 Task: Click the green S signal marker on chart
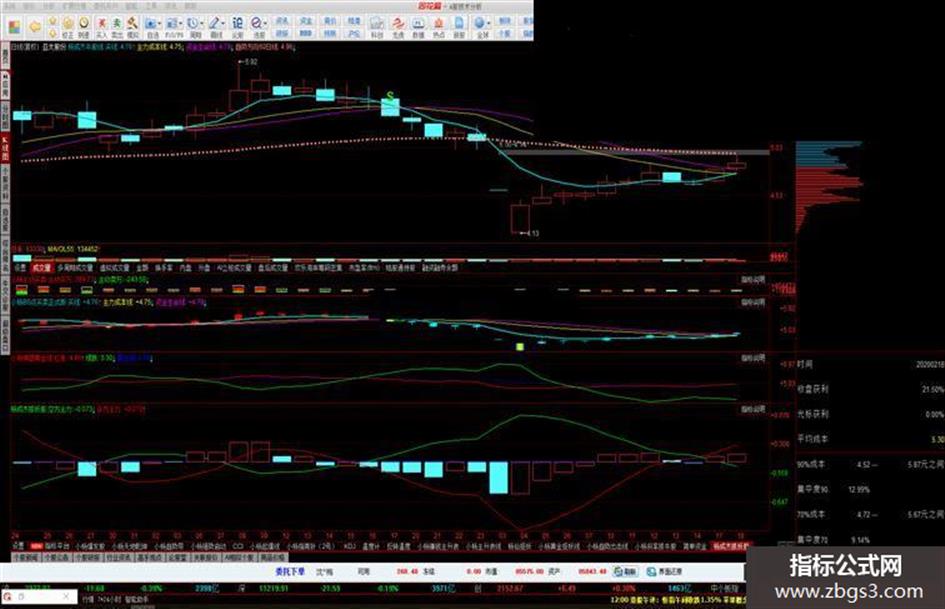(x=391, y=96)
